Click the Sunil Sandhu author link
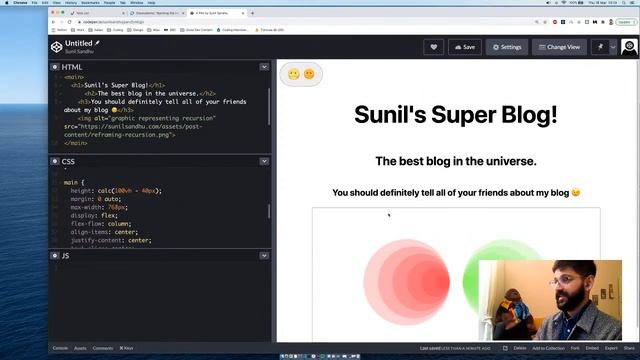This screenshot has height=360, width=640. (x=79, y=51)
